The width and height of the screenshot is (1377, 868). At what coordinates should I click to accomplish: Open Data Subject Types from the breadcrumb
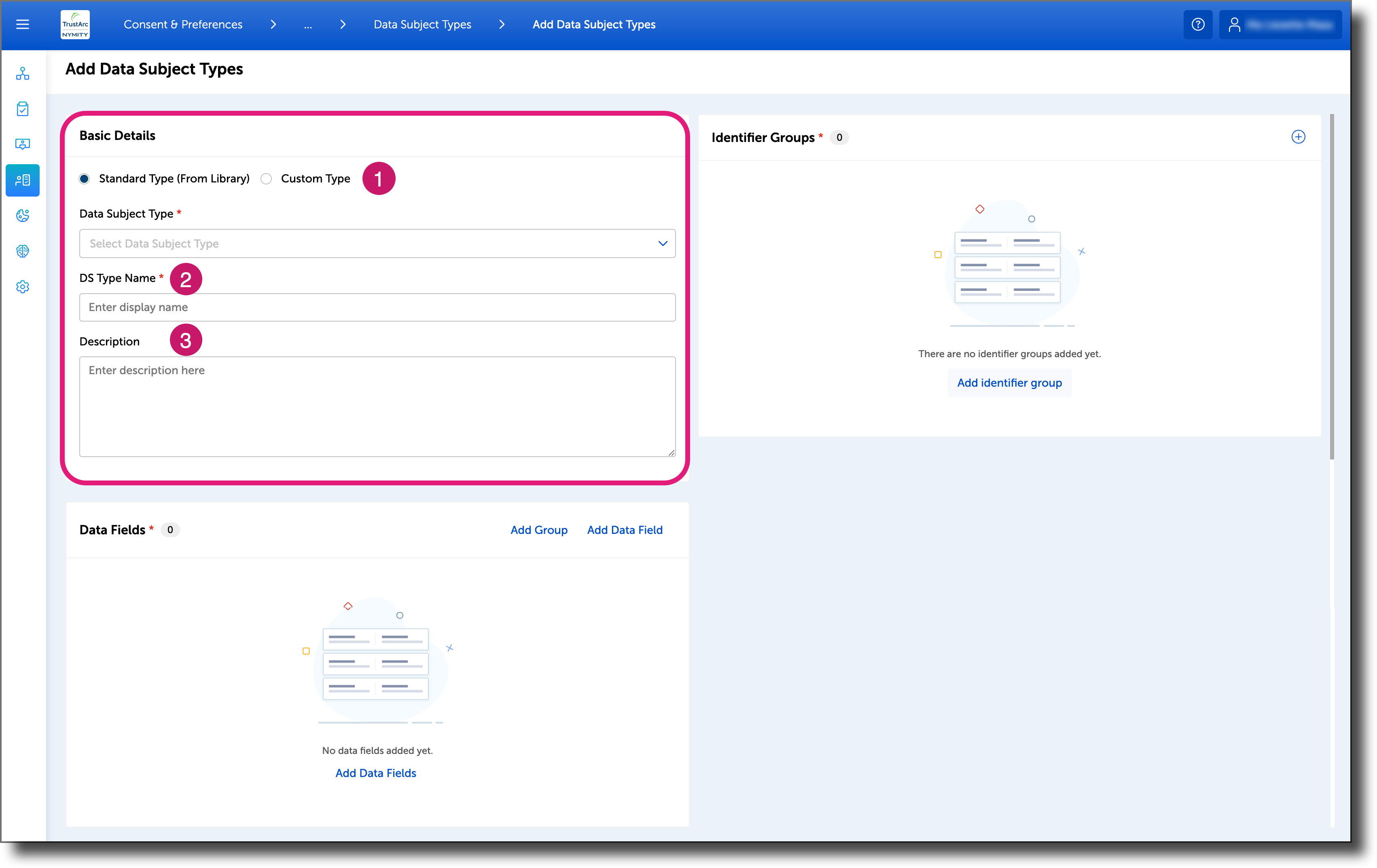(x=422, y=25)
